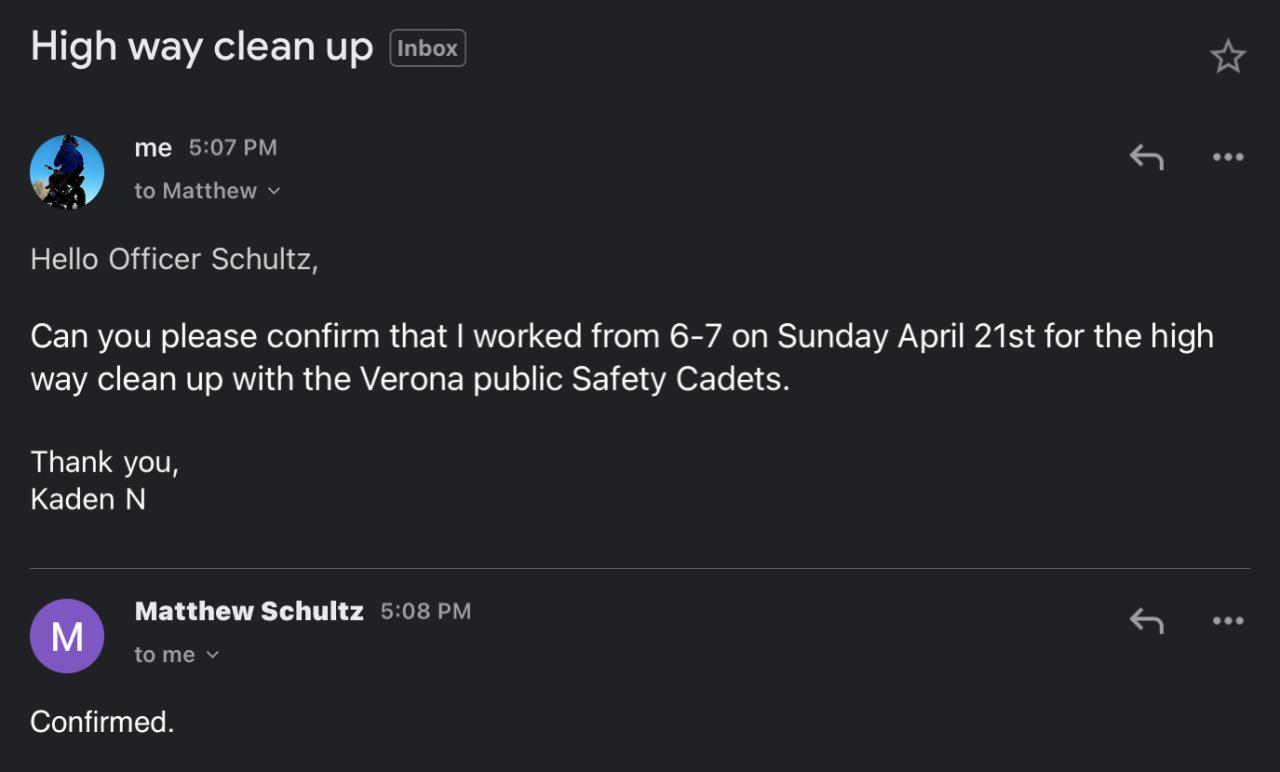
Task: Star the High way clean up conversation
Action: tap(1227, 57)
